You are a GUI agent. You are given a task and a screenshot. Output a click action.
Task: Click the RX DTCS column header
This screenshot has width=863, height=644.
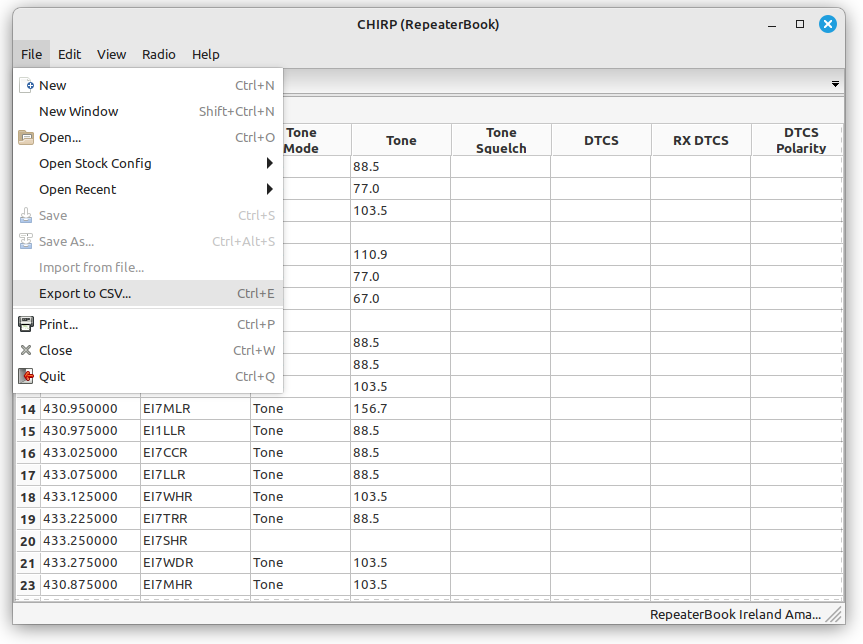point(701,140)
